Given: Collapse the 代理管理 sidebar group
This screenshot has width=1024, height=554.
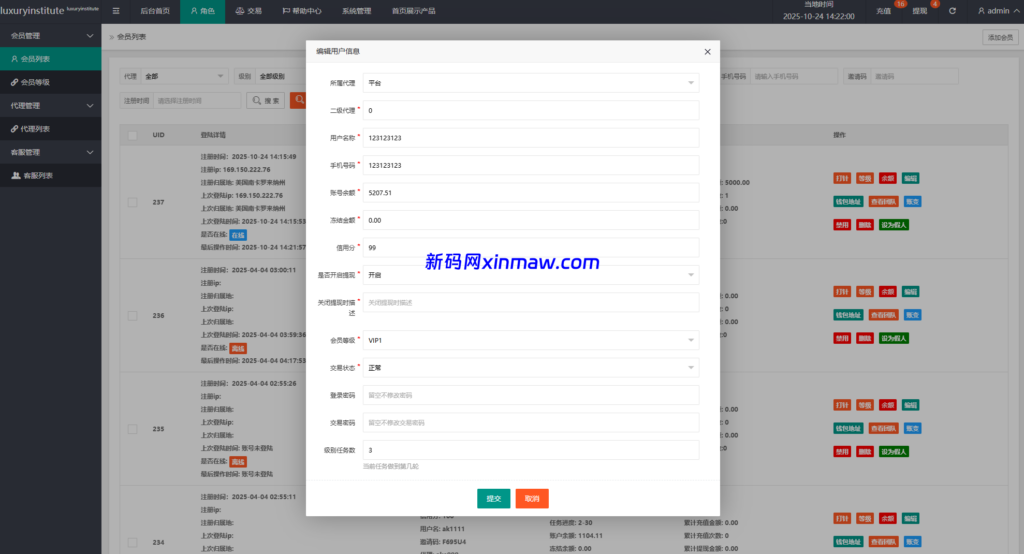Looking at the screenshot, I should point(50,106).
